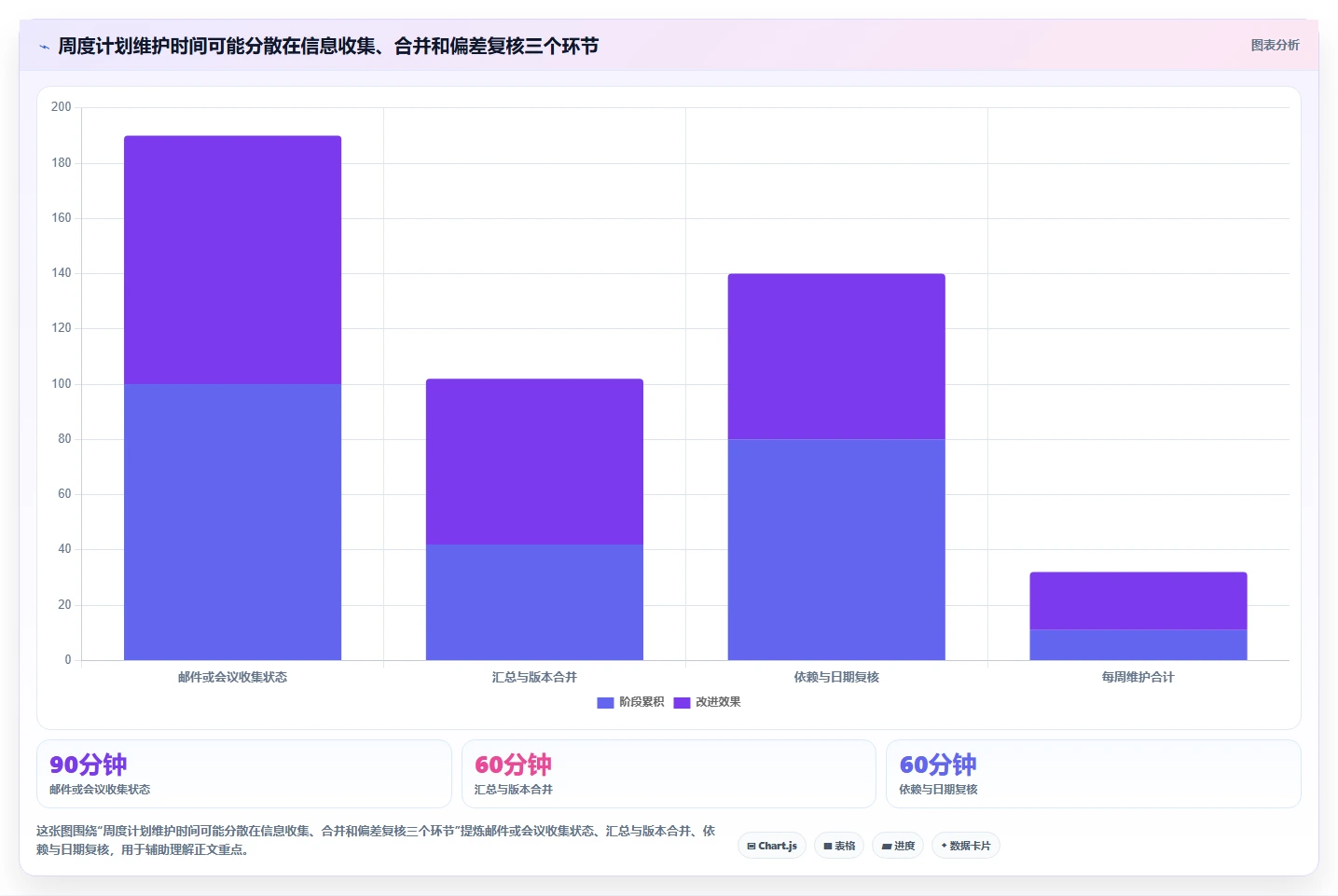Image resolution: width=1338 pixels, height=896 pixels.
Task: Click the y-axis label 140
Action: (x=62, y=273)
